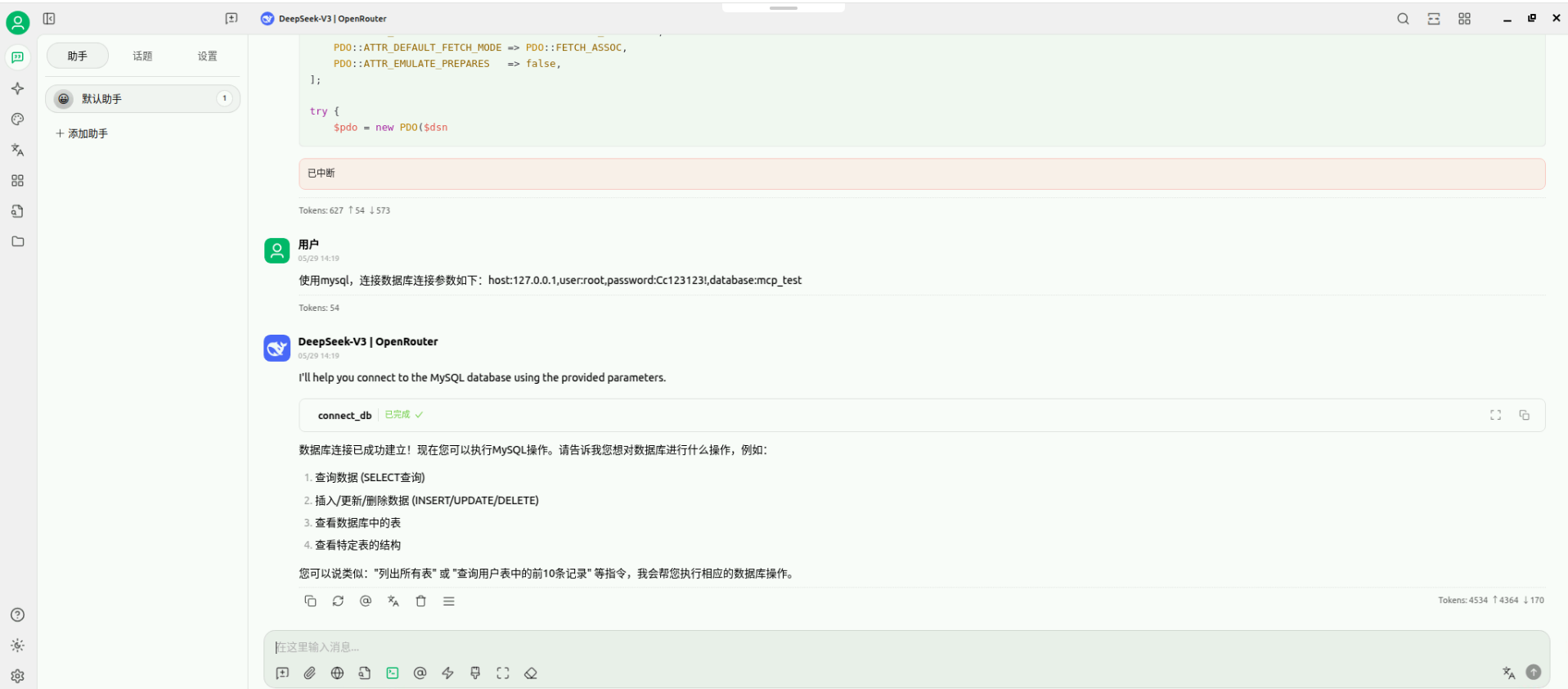
Task: Regenerate the assistant's reply
Action: point(338,601)
